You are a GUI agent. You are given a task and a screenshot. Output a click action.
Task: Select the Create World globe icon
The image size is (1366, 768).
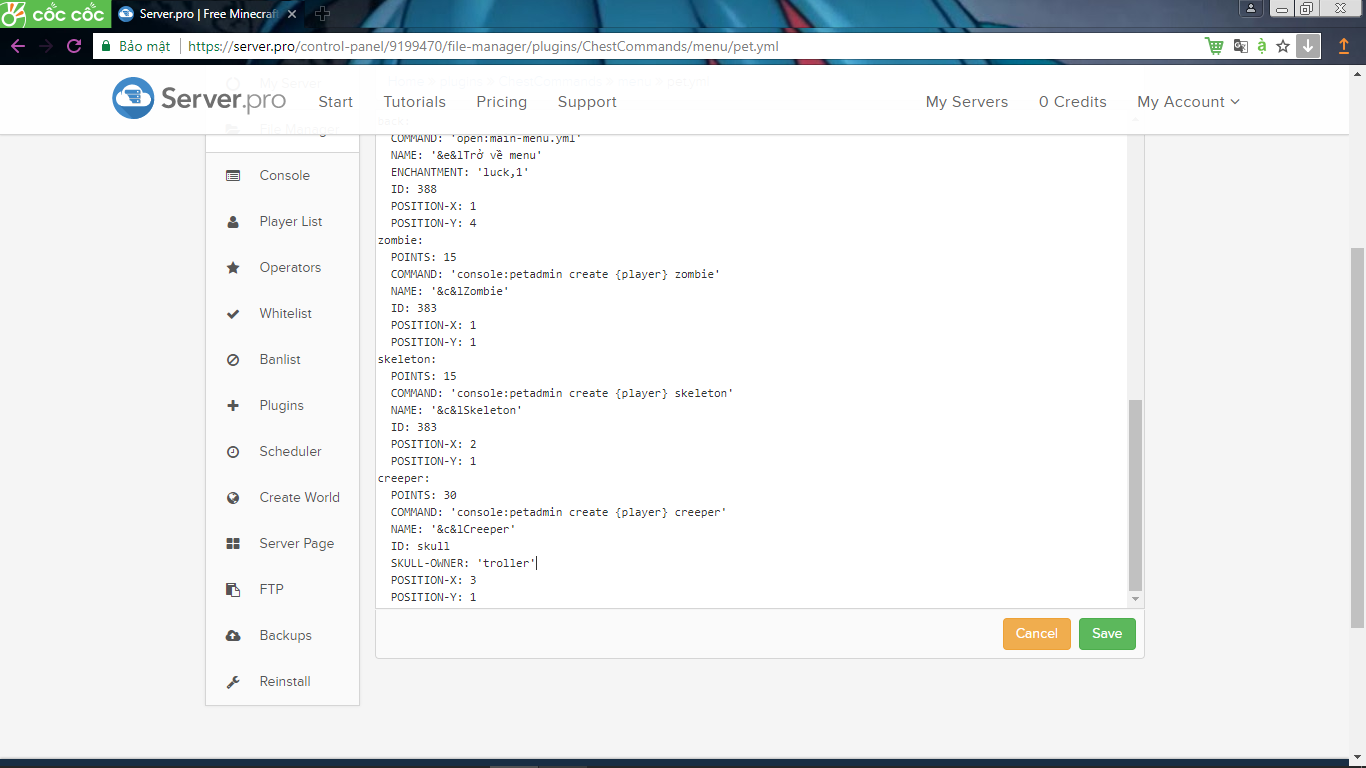[233, 498]
